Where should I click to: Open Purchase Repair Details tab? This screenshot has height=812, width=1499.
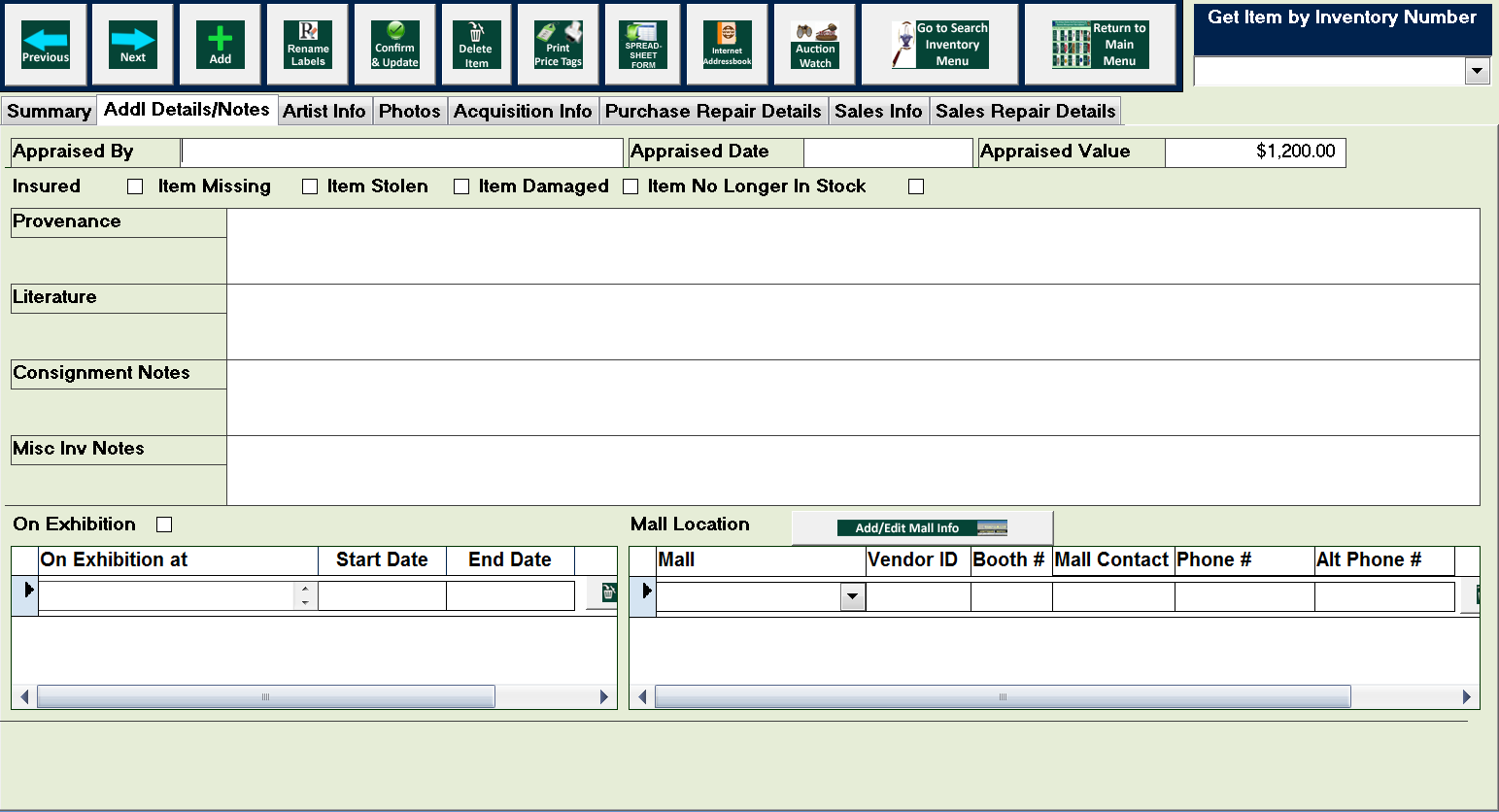[713, 111]
